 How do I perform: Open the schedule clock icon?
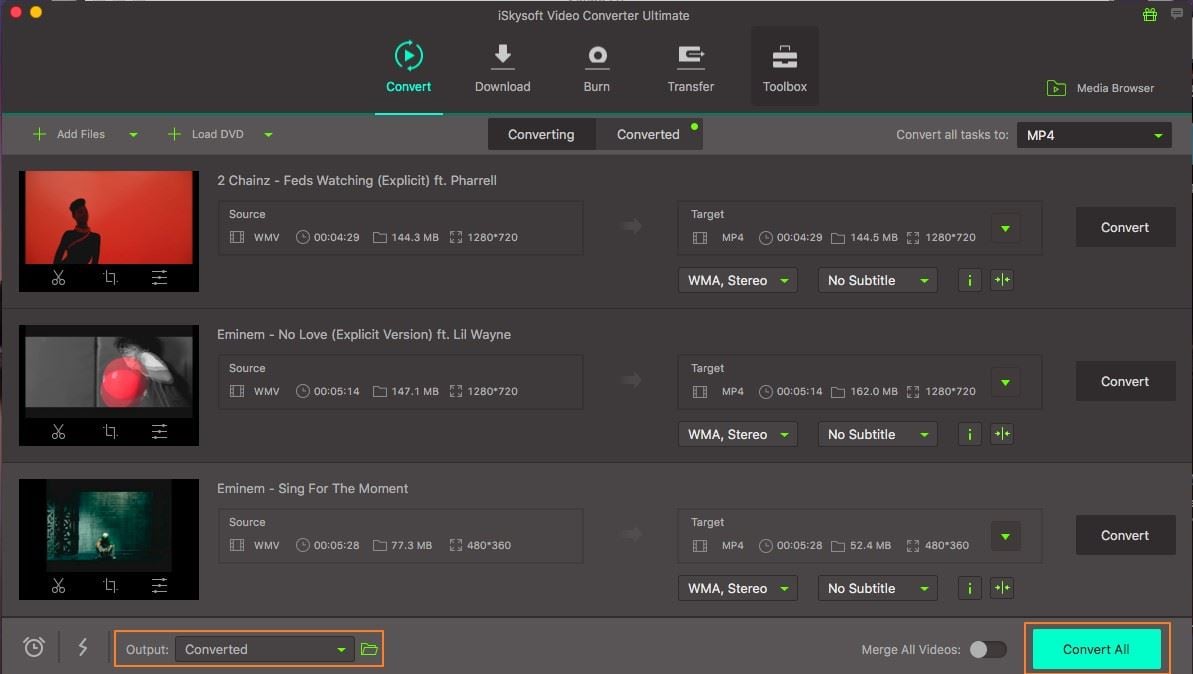coord(33,647)
